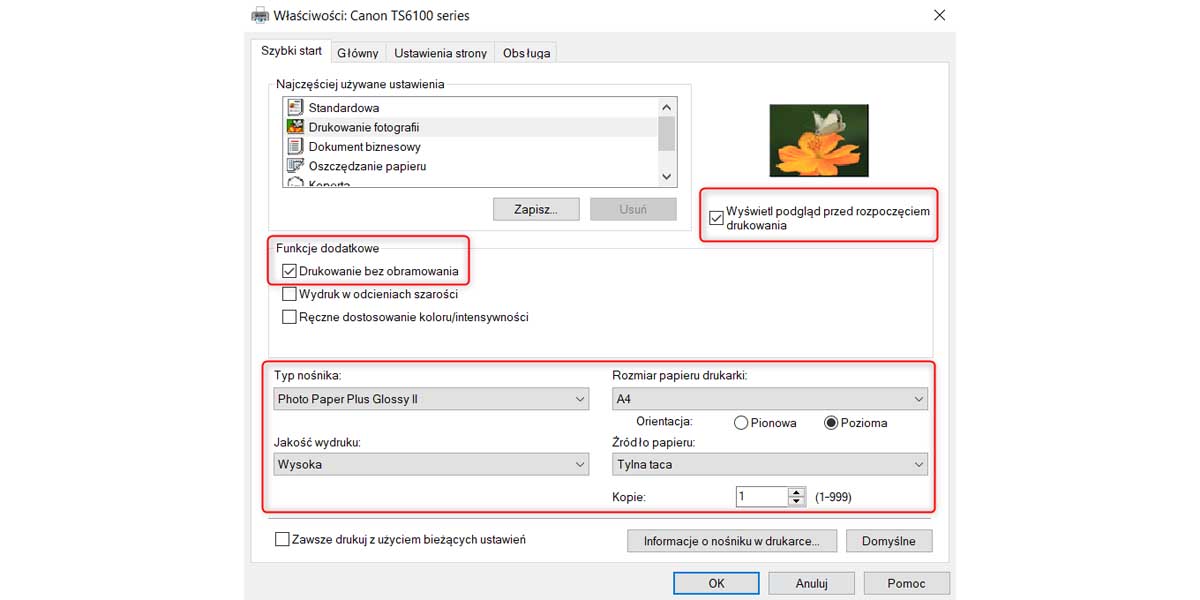Click the printer icon in title bar
Viewport: 1200px width, 600px height.
(x=260, y=15)
